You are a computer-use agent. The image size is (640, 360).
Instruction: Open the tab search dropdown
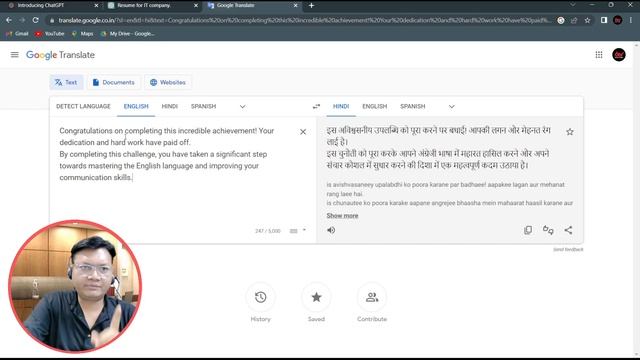coord(573,5)
